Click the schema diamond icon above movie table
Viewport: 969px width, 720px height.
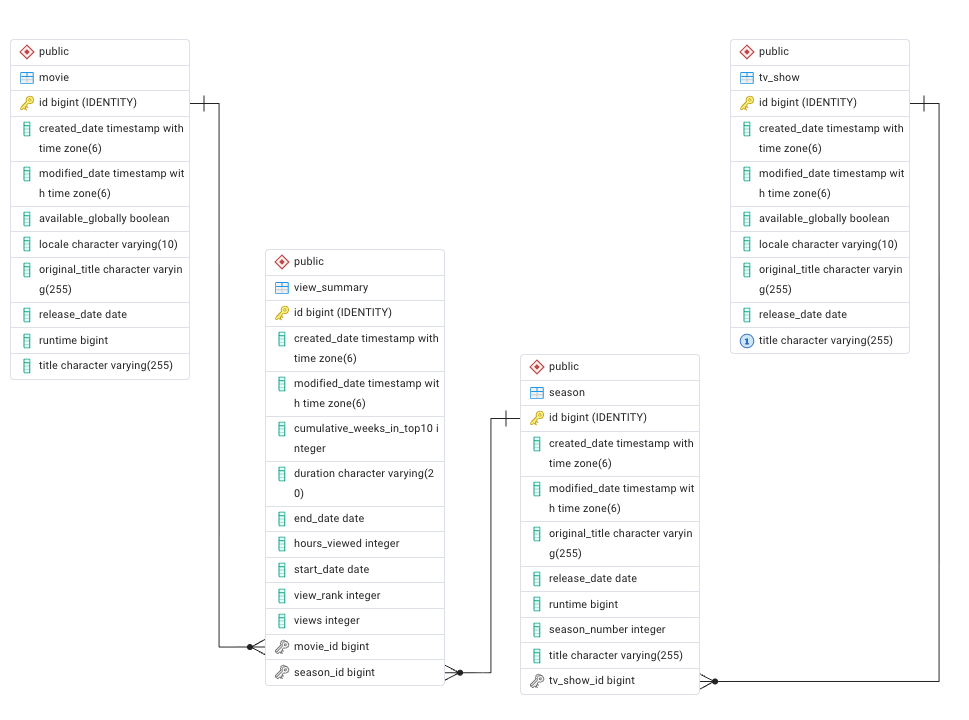pyautogui.click(x=25, y=51)
